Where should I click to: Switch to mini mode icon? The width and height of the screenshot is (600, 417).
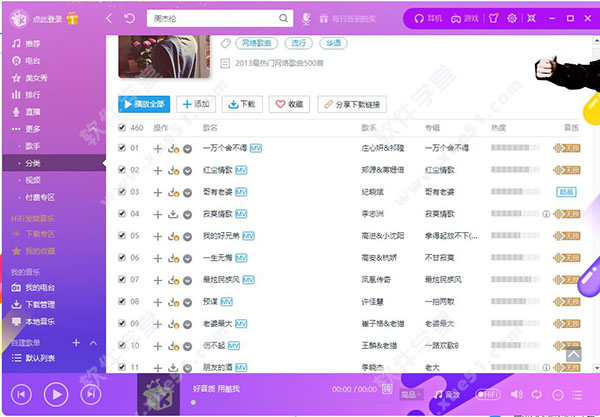click(531, 18)
